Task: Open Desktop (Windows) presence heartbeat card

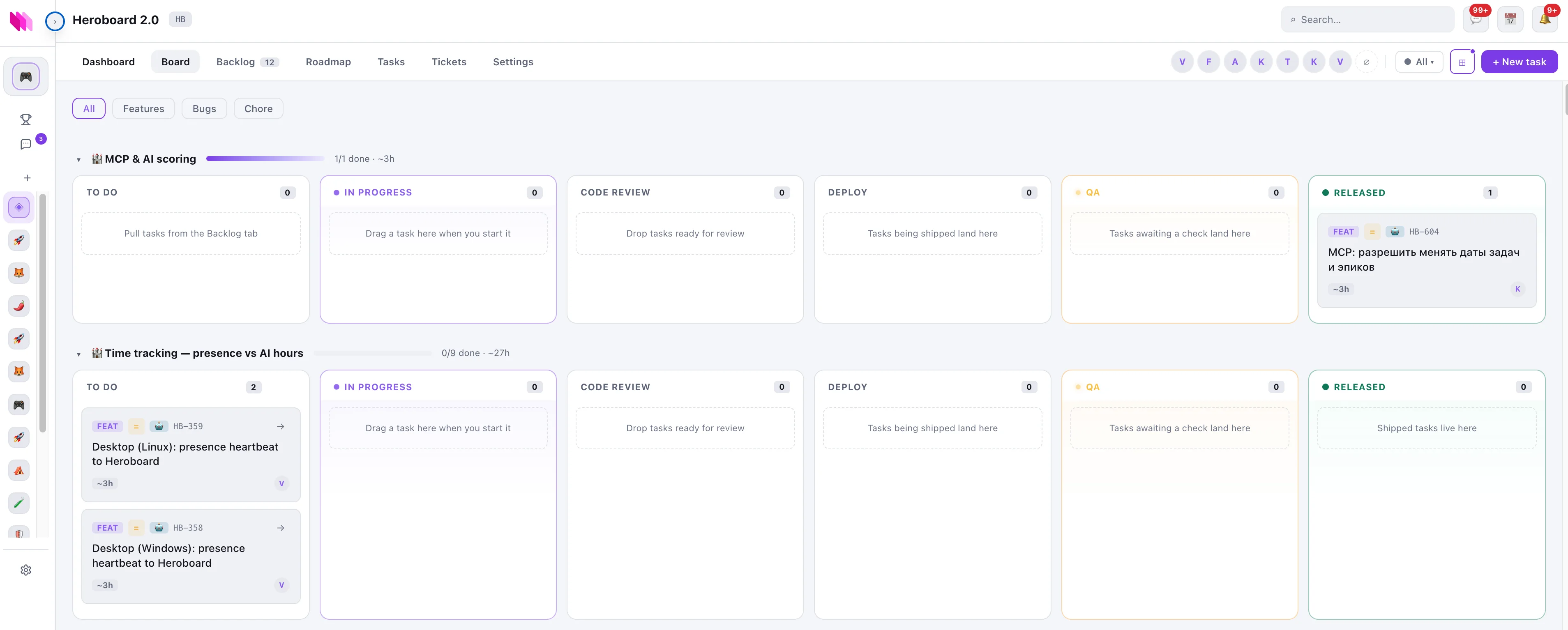Action: [x=191, y=556]
